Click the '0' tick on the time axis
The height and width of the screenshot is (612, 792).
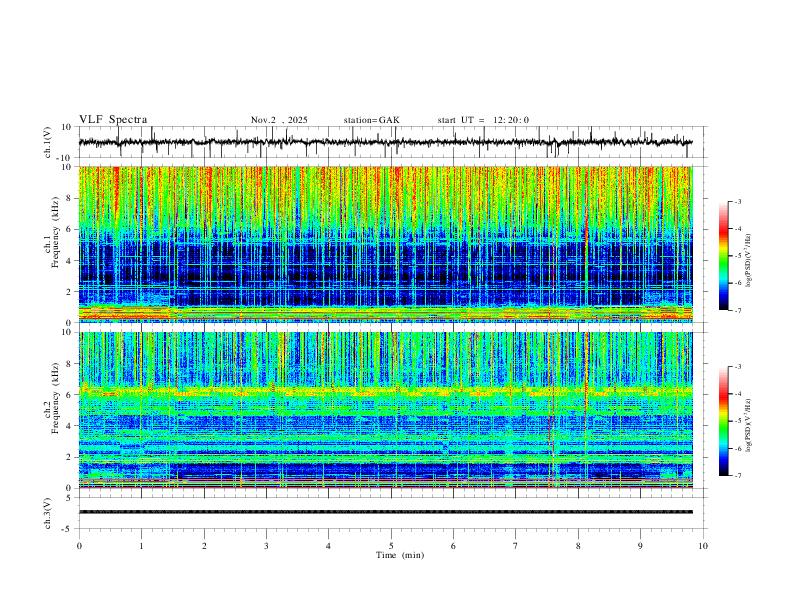(x=79, y=546)
